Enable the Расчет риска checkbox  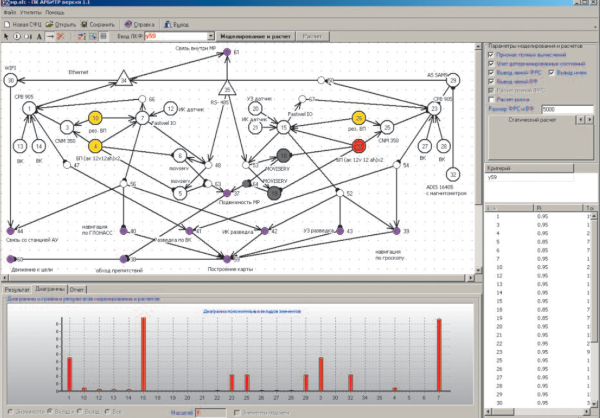point(491,100)
